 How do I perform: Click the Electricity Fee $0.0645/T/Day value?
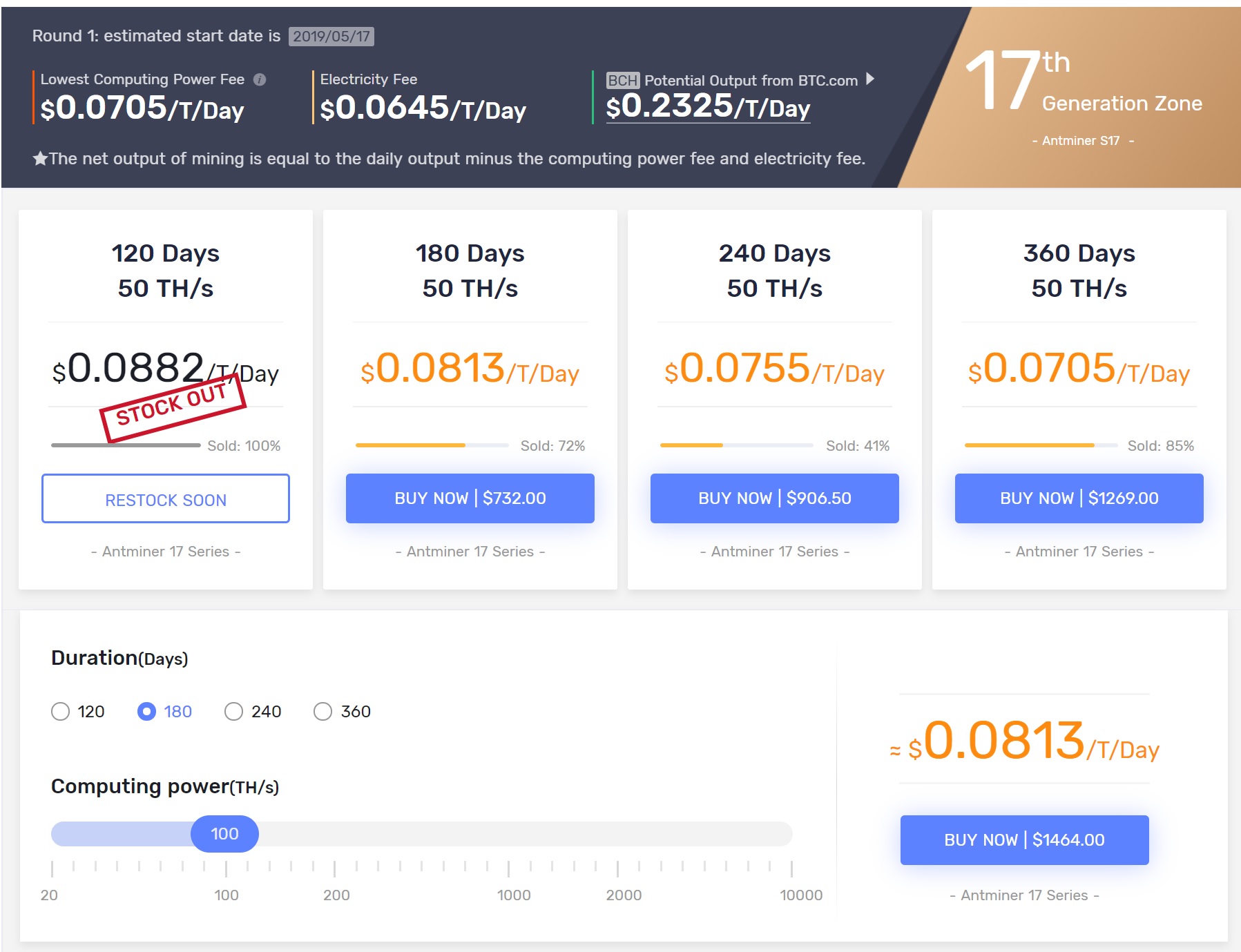pos(423,109)
